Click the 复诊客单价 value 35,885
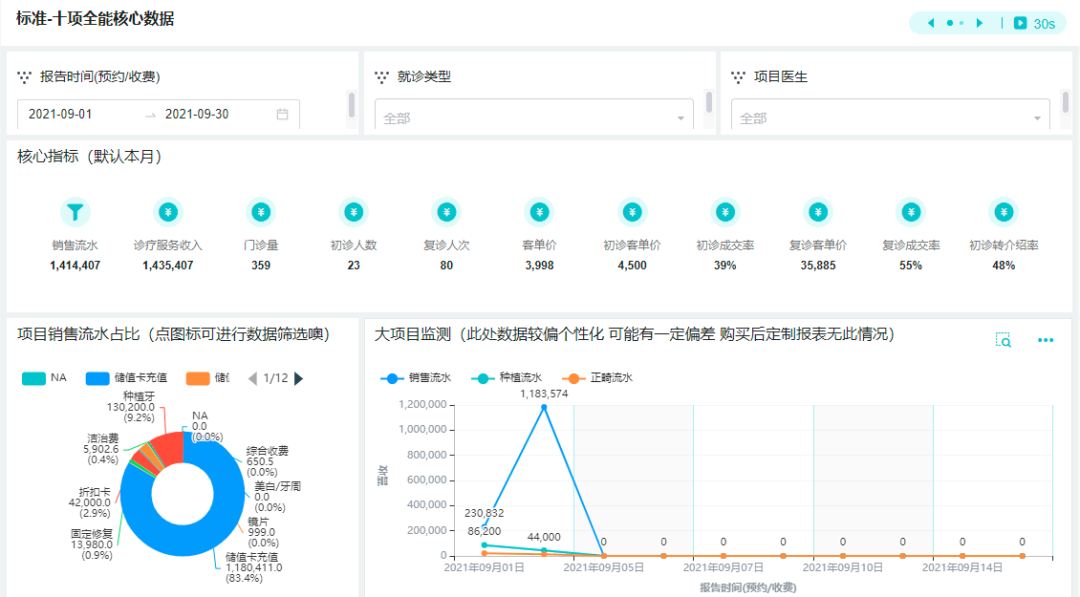 pos(818,266)
